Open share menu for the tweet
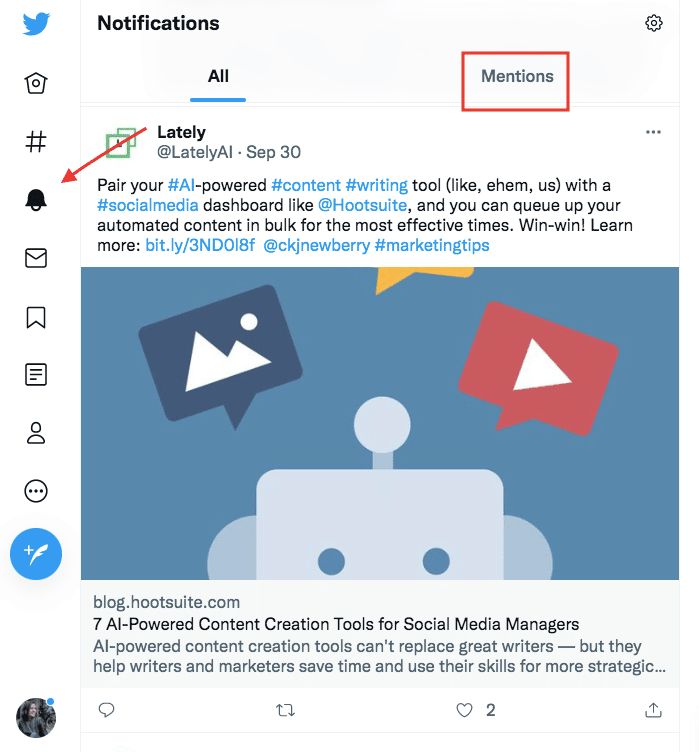Screen dimensions: 699x752 (653, 710)
